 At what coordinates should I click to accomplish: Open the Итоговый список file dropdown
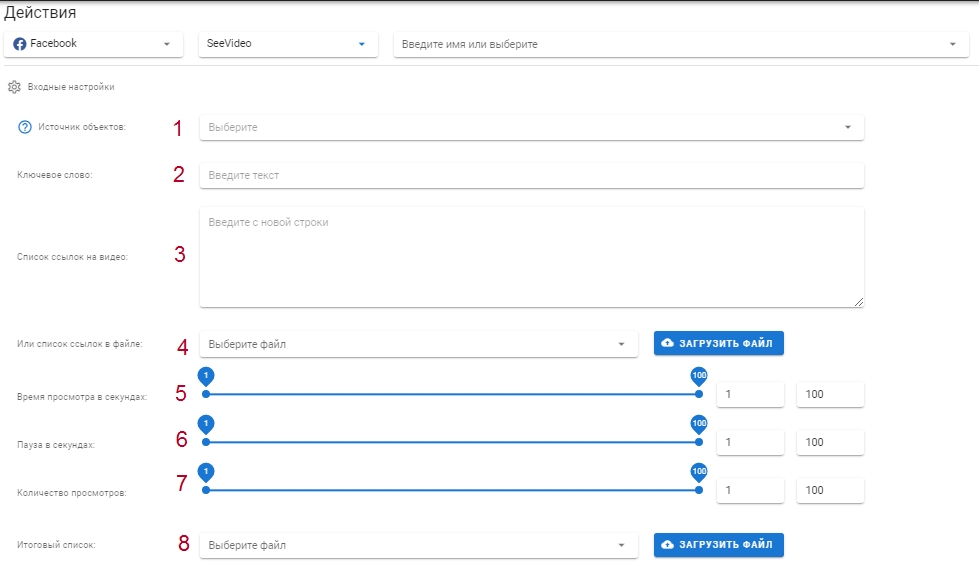click(418, 545)
